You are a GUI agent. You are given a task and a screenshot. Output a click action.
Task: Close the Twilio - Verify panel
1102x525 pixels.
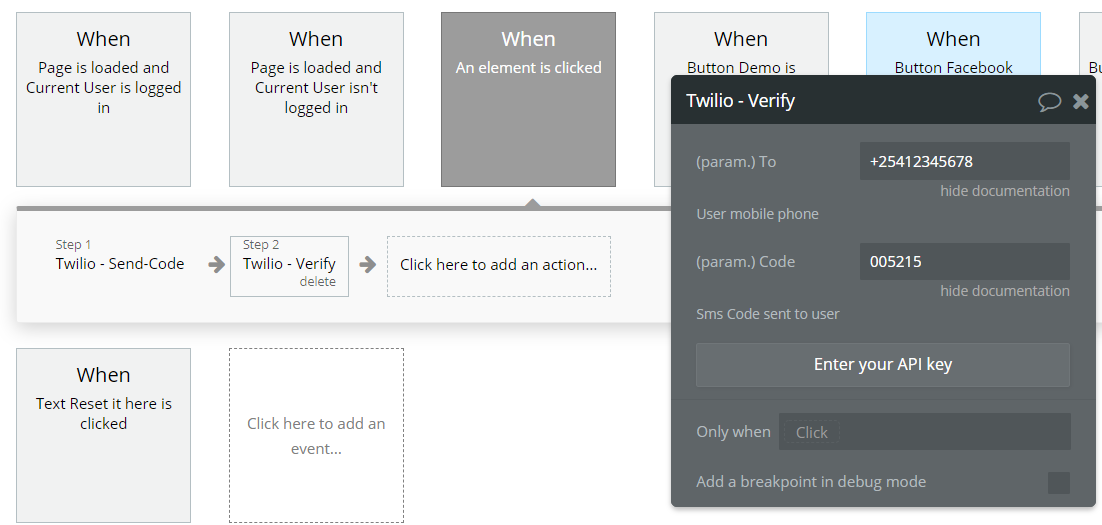(x=1081, y=101)
